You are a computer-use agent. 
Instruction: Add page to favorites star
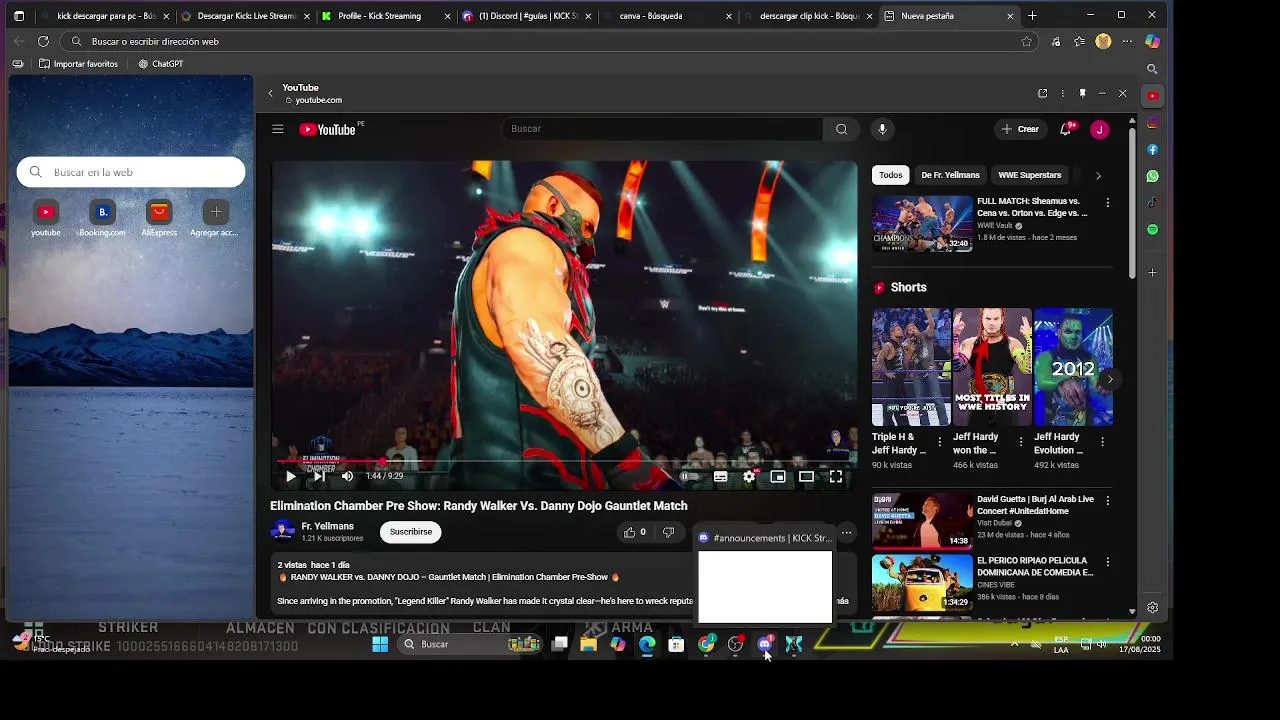[1026, 41]
